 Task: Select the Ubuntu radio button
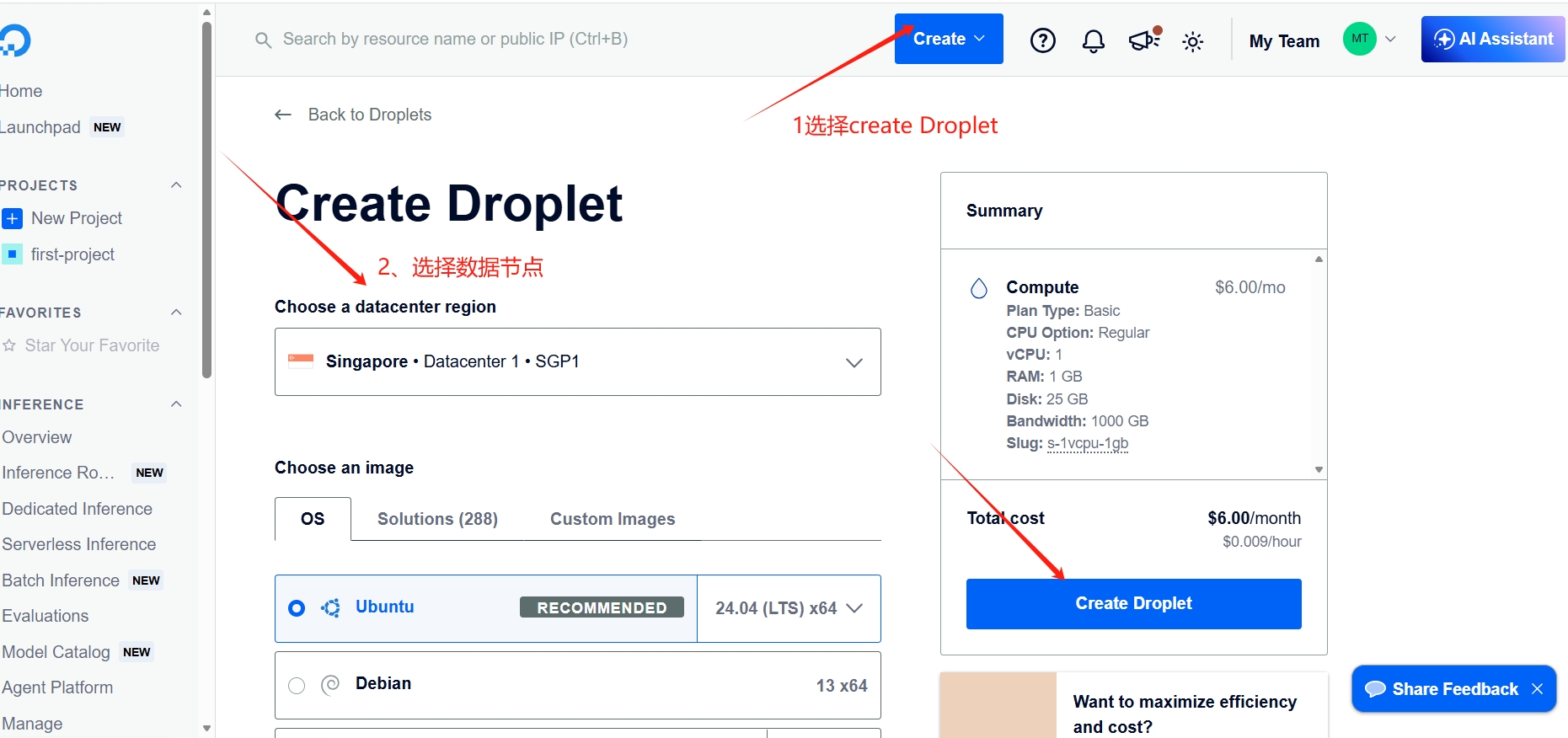[x=297, y=608]
